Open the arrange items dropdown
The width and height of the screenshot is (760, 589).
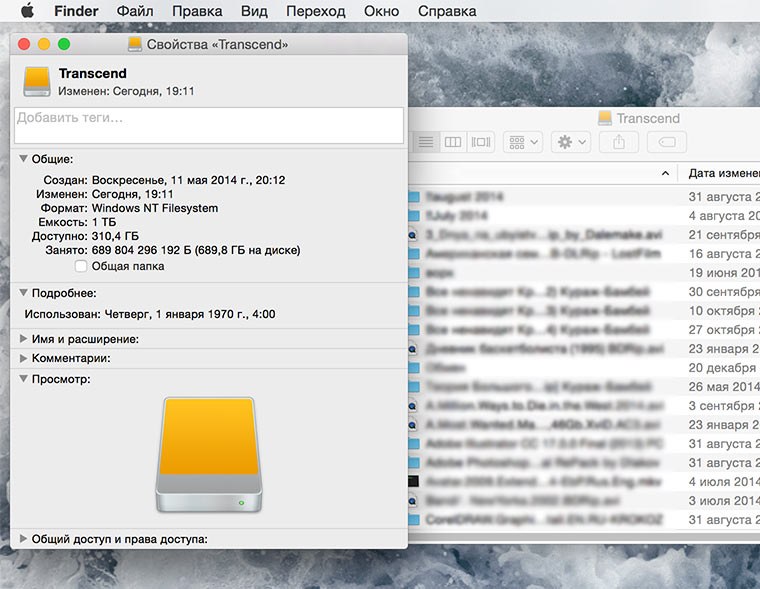pyautogui.click(x=523, y=142)
